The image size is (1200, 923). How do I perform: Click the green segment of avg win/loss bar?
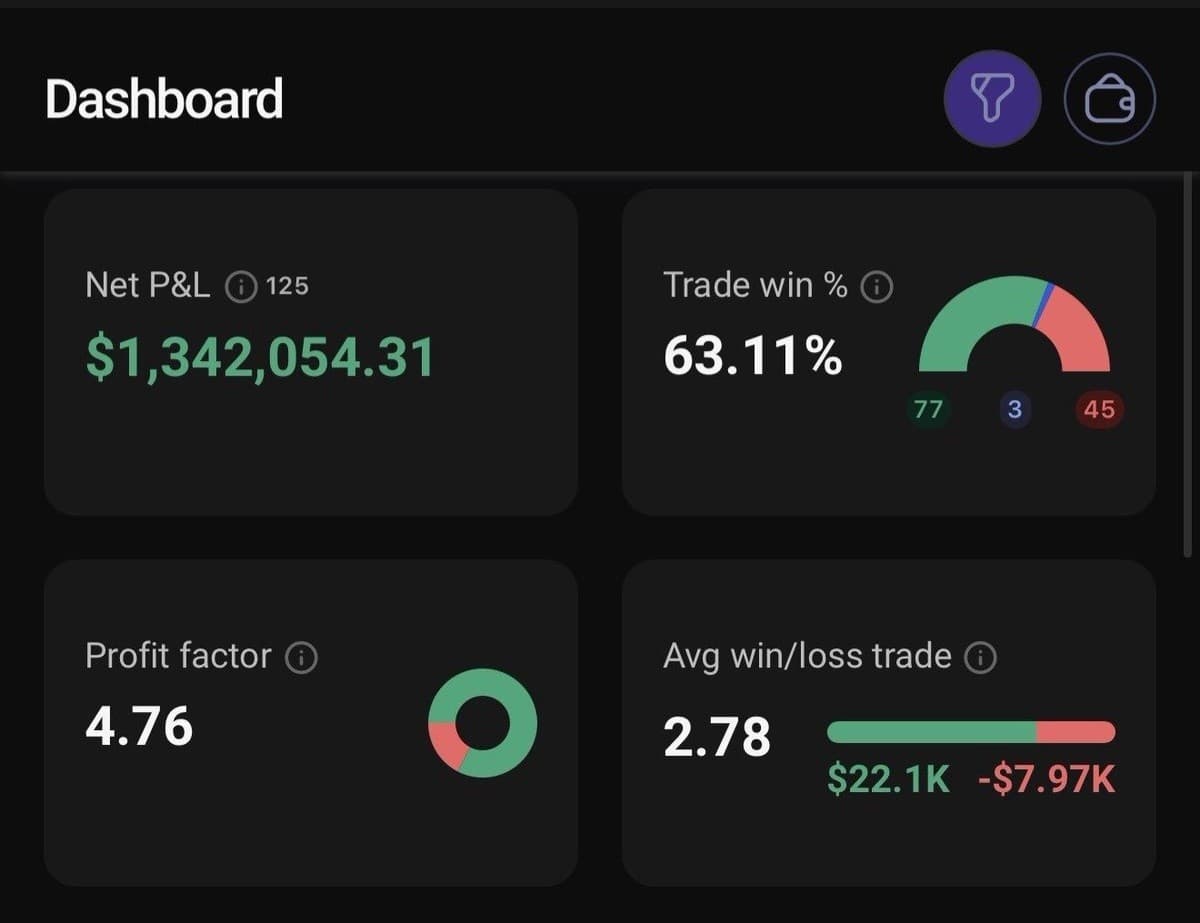(x=932, y=732)
